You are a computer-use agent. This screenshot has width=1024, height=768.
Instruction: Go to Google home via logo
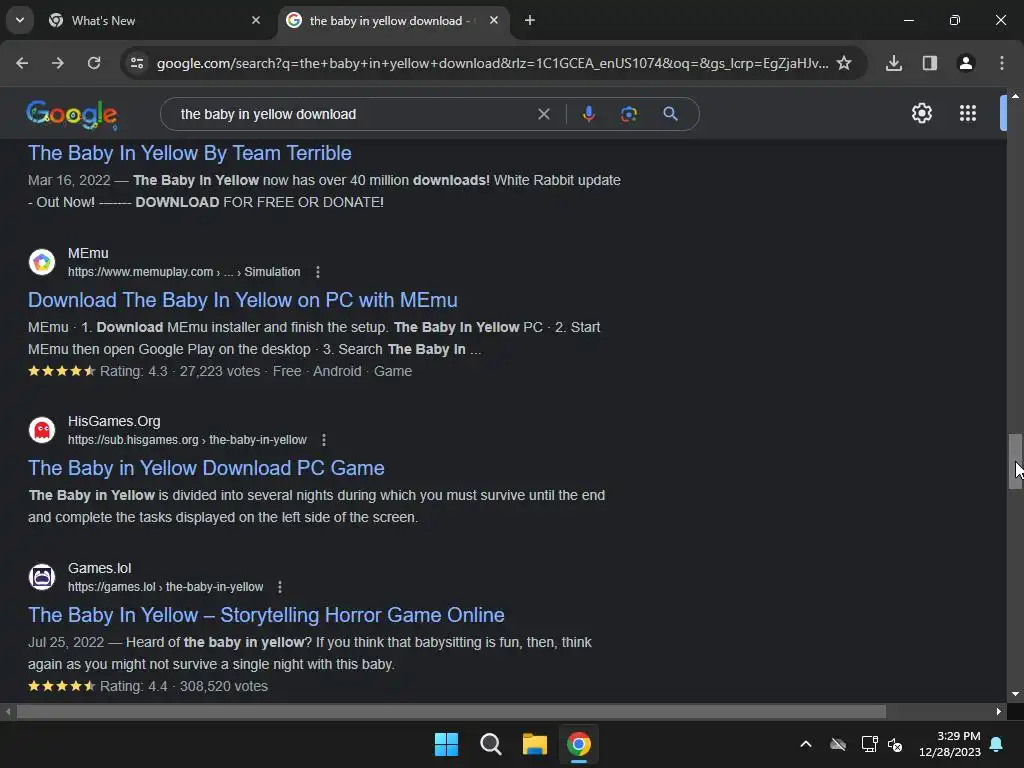click(72, 114)
